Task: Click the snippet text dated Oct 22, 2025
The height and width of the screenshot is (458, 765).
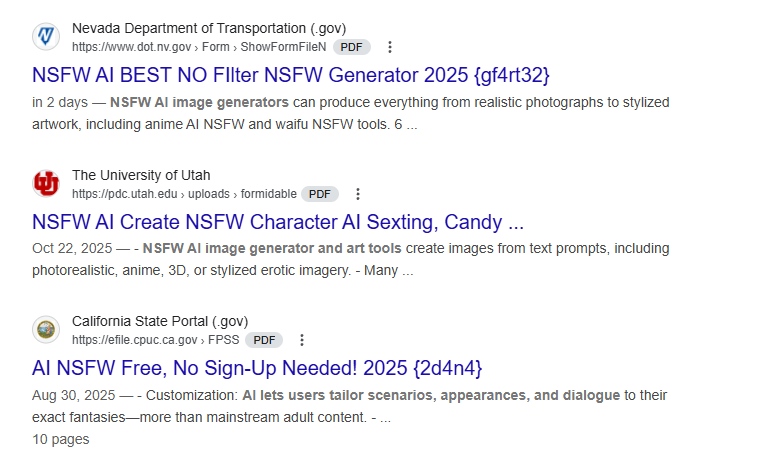Action: 350,258
